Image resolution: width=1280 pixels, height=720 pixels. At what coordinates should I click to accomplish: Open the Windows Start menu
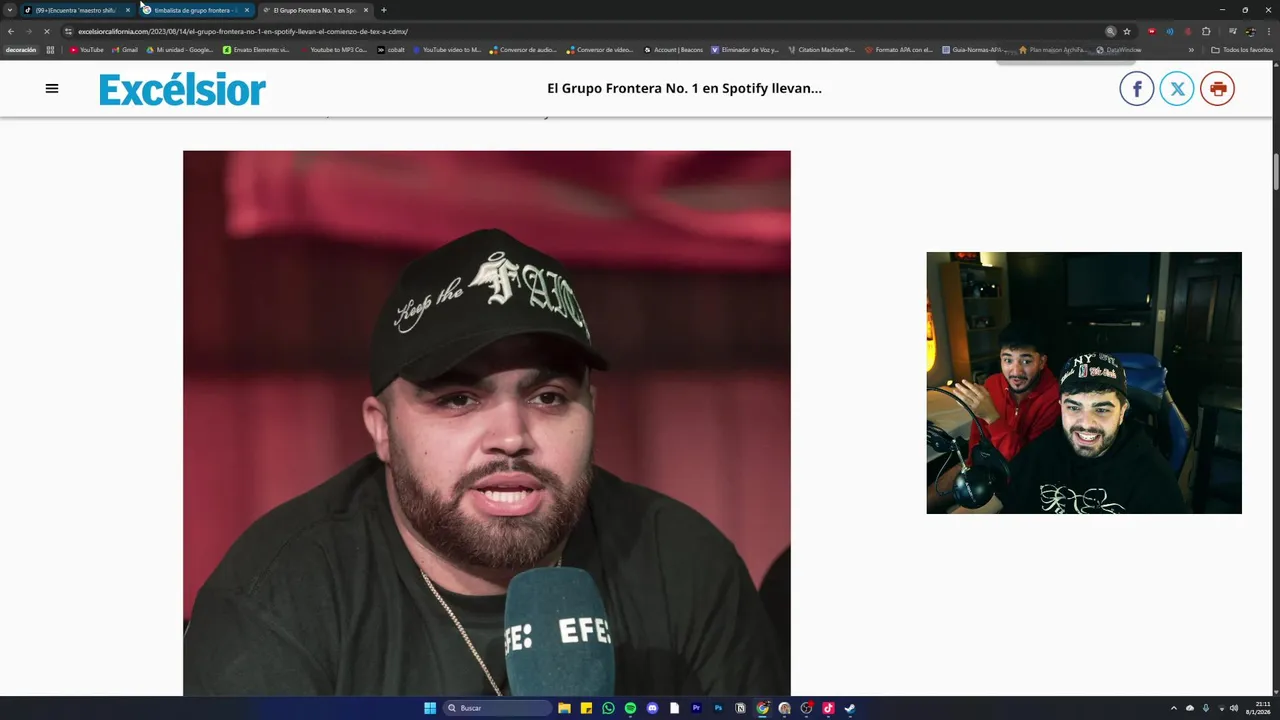(x=430, y=708)
